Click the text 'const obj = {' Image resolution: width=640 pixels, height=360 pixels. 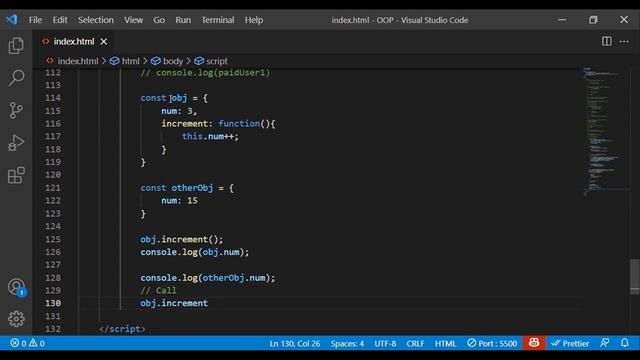pyautogui.click(x=174, y=98)
